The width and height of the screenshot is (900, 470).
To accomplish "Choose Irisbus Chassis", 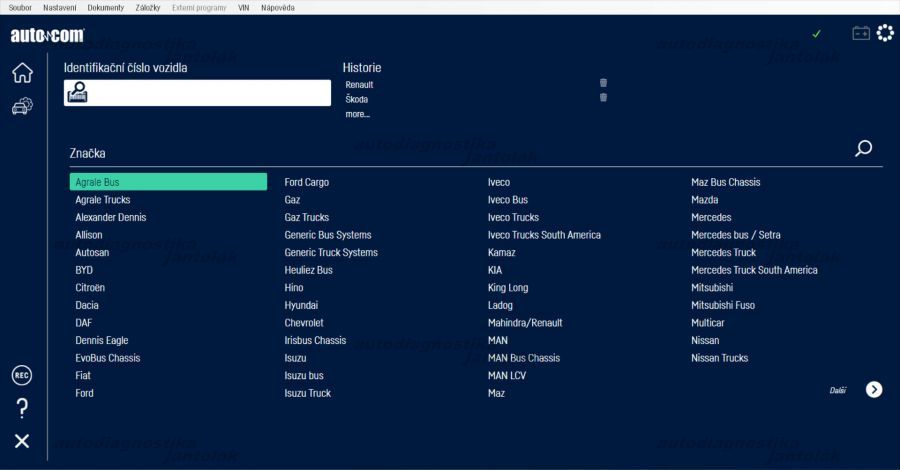I will [315, 340].
